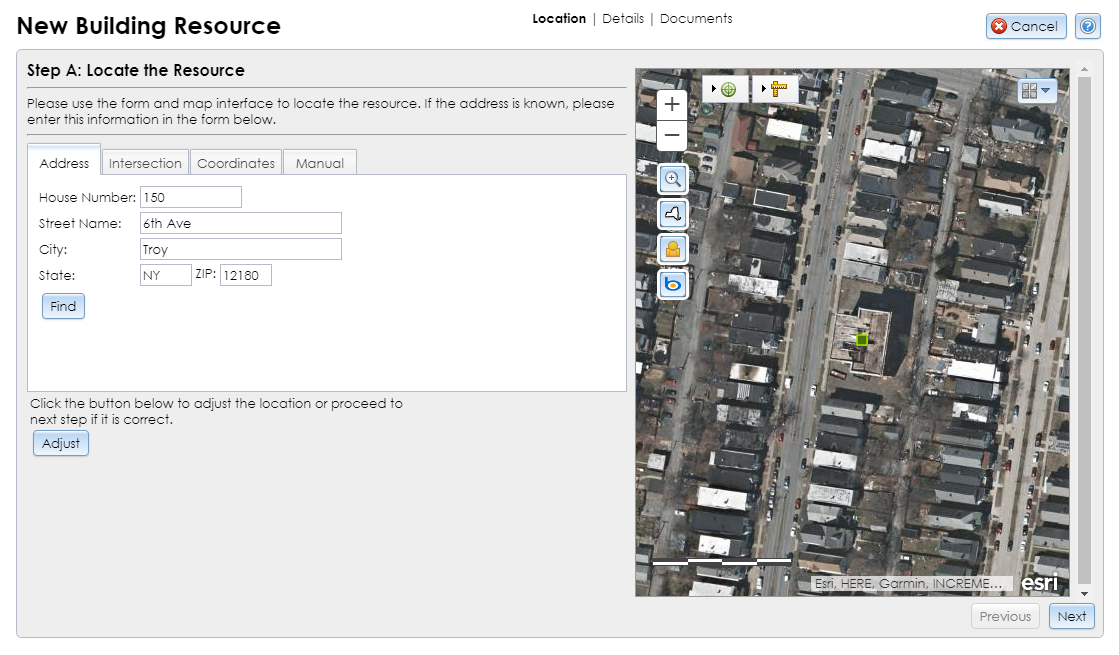This screenshot has height=655, width=1119.
Task: Click the ZIP code input field
Action: tap(245, 275)
